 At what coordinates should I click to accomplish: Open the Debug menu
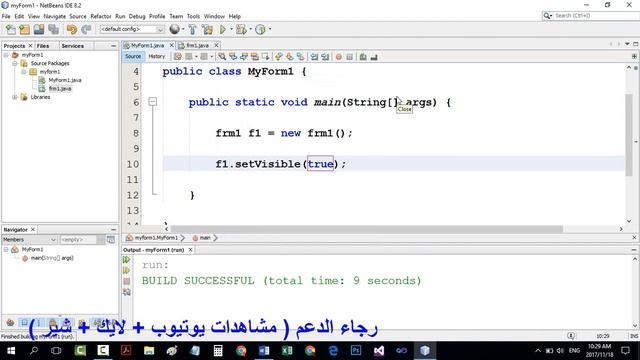click(x=137, y=16)
